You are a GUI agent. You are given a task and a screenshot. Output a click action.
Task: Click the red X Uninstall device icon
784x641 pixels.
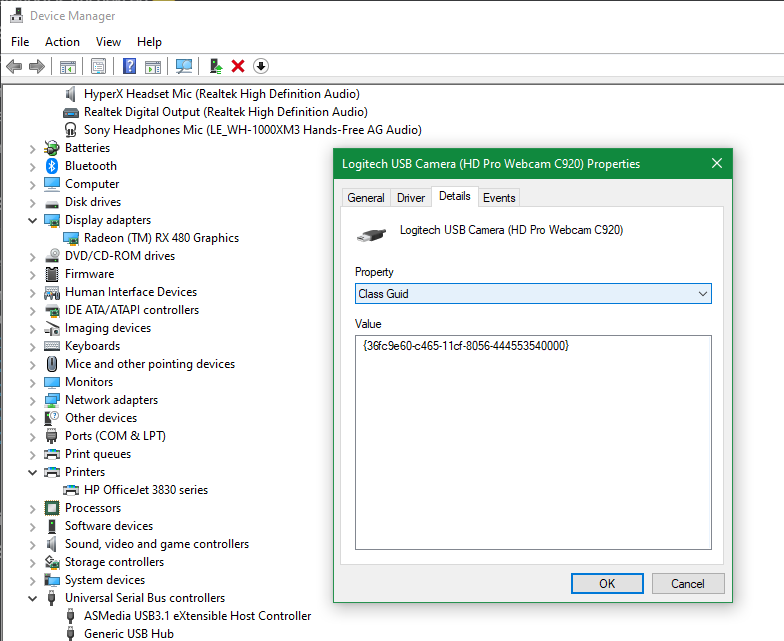238,66
